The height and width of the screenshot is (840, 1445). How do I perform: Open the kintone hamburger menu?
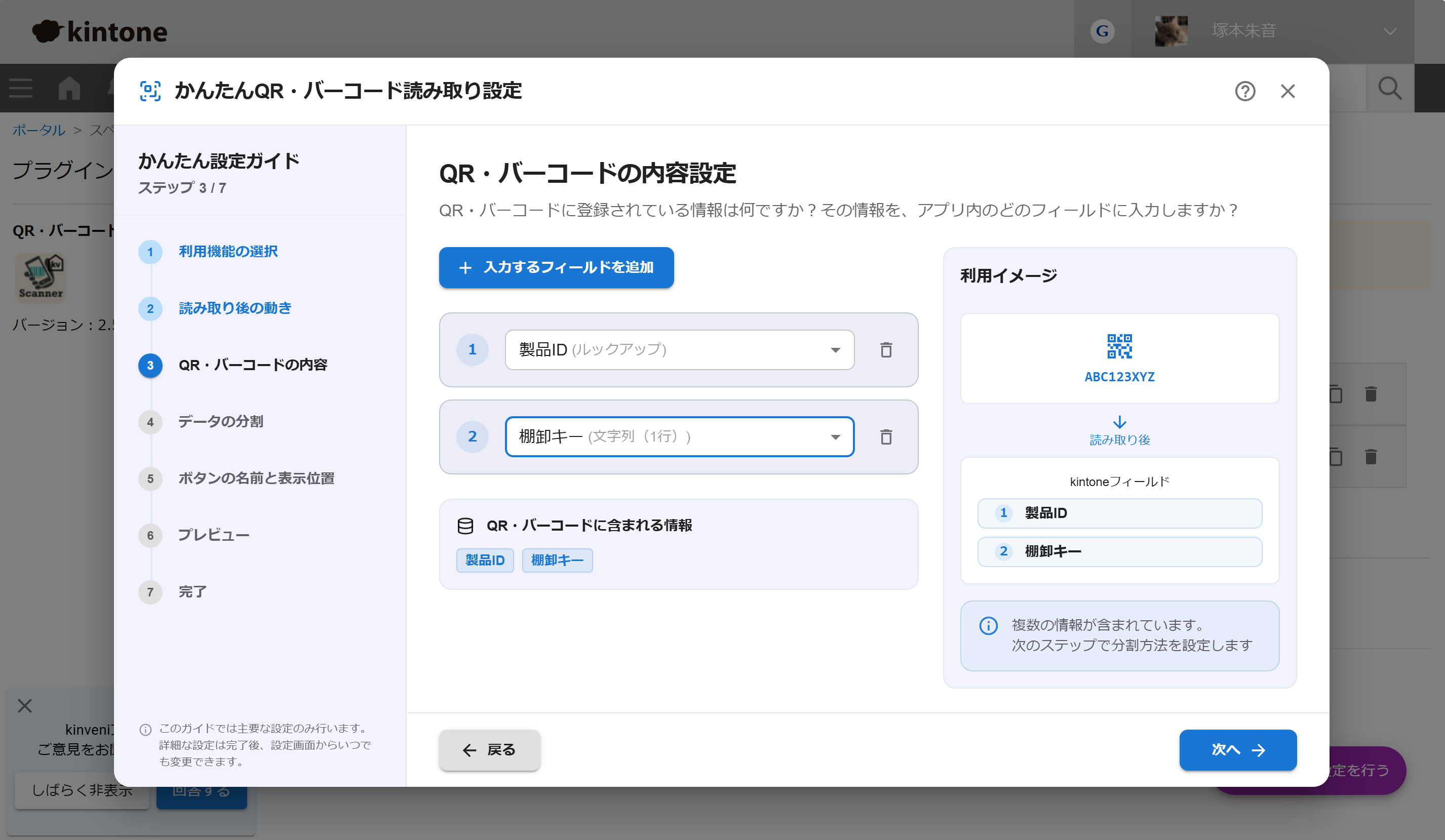(21, 88)
